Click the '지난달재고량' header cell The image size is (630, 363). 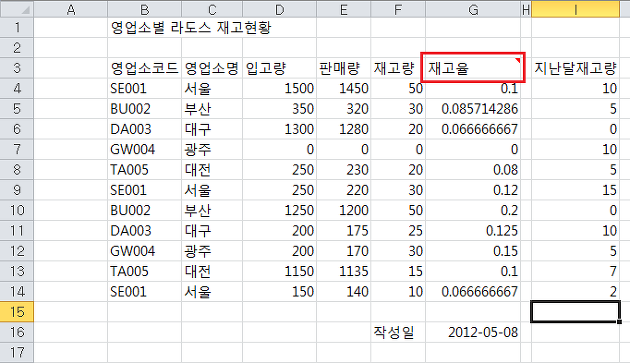pos(575,68)
